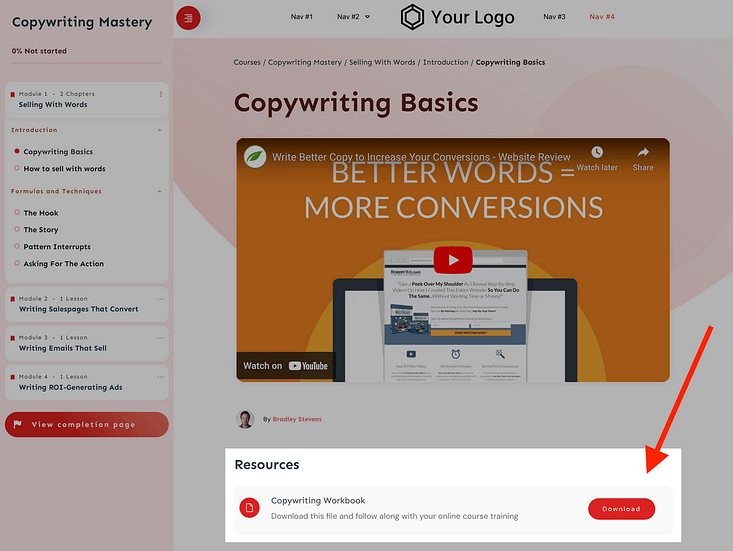
Task: Mark The Story lesson circle
Action: 17,229
